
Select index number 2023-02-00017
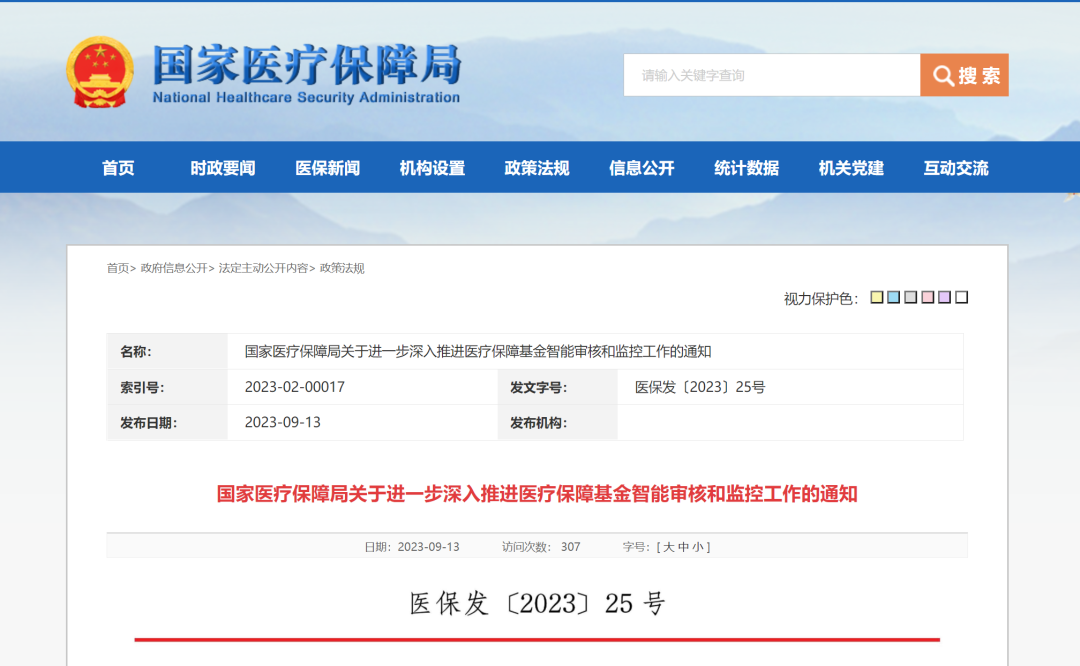pos(295,387)
